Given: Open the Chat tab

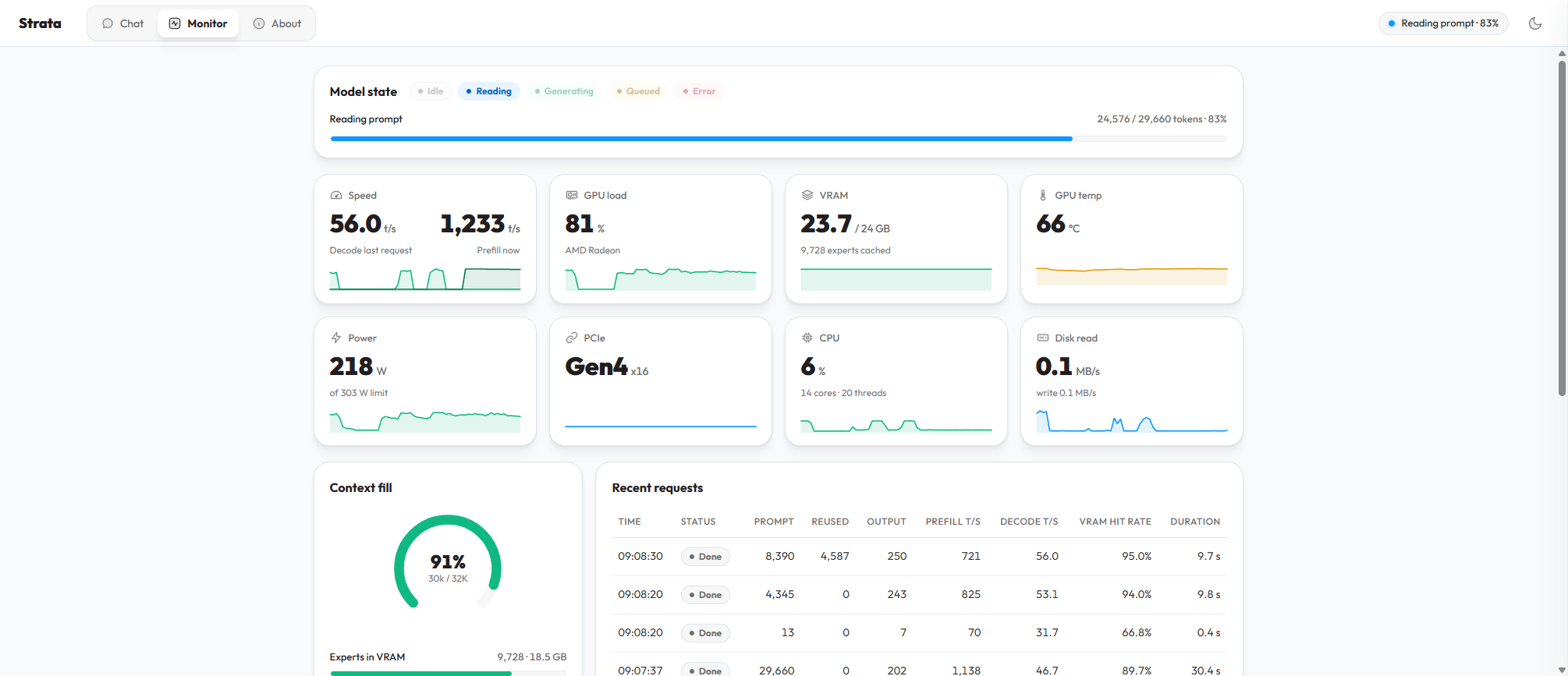Looking at the screenshot, I should (123, 23).
